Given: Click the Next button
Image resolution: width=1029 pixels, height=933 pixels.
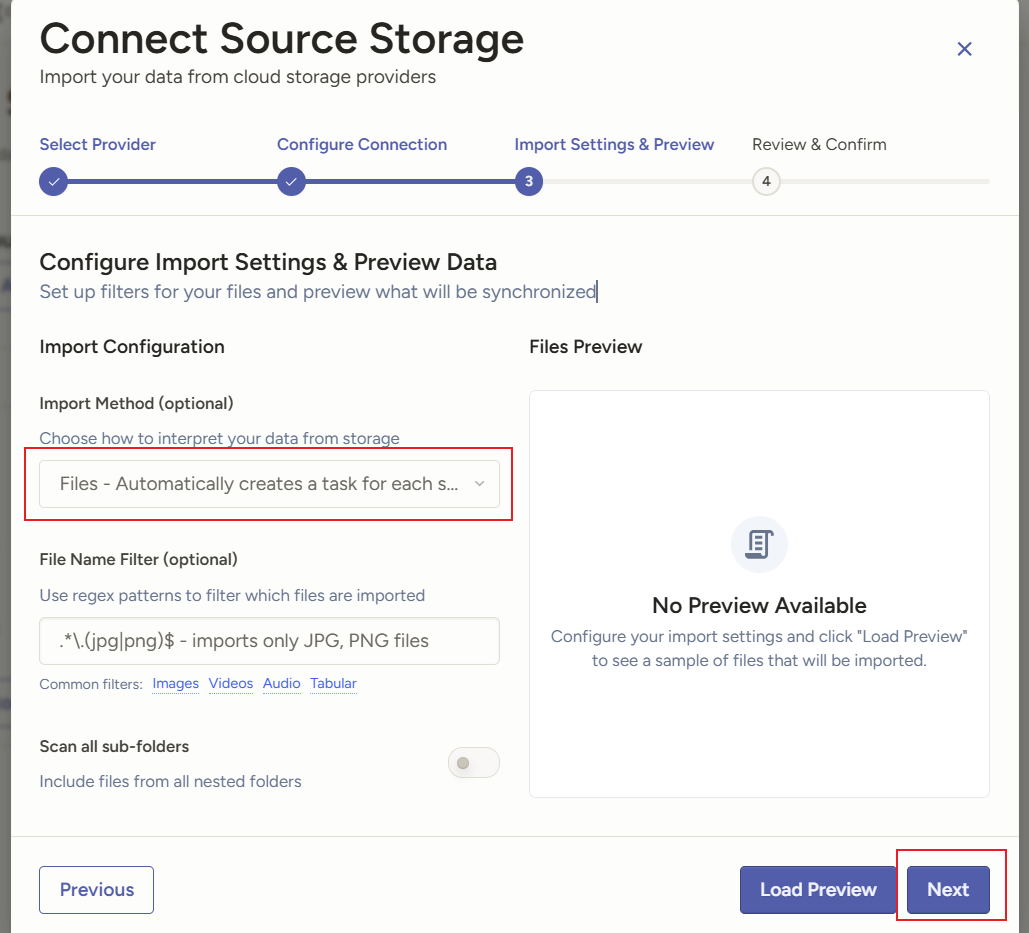Looking at the screenshot, I should pos(948,890).
